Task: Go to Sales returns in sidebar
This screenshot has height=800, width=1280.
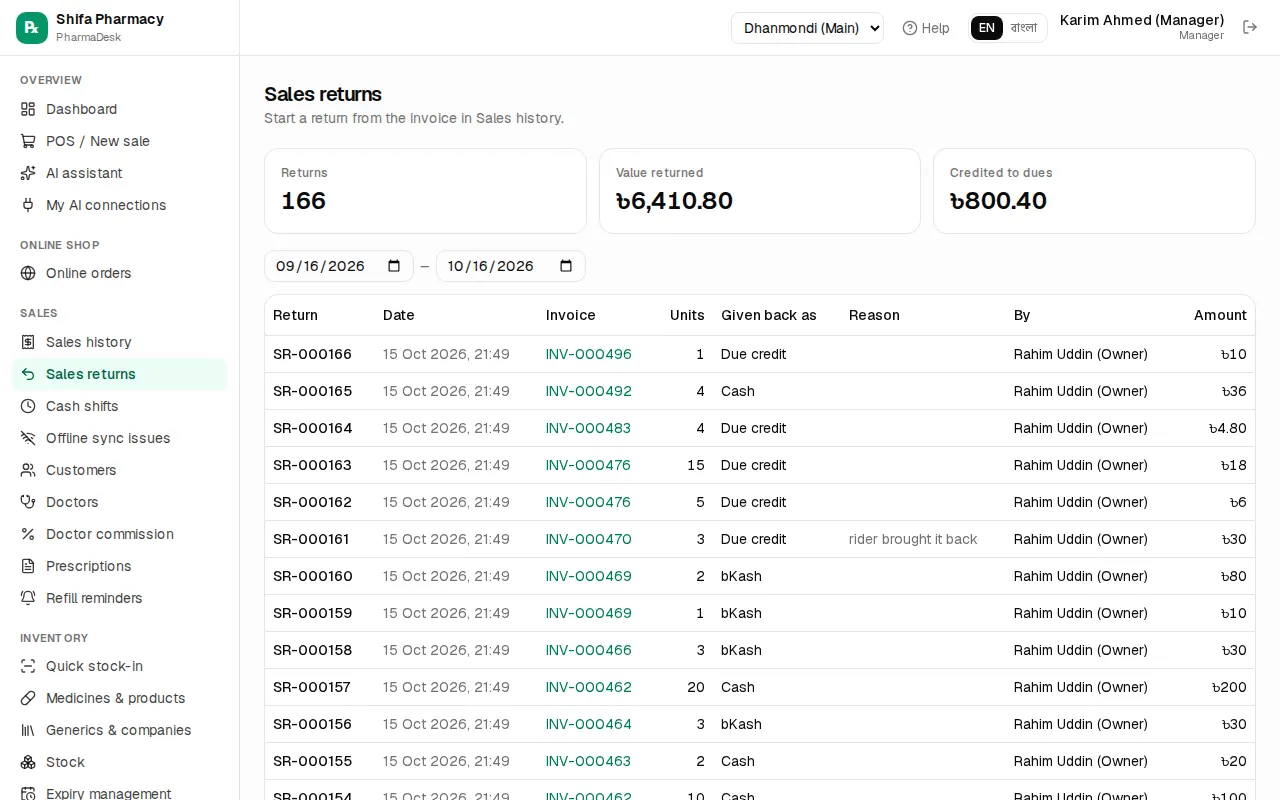Action: tap(120, 374)
